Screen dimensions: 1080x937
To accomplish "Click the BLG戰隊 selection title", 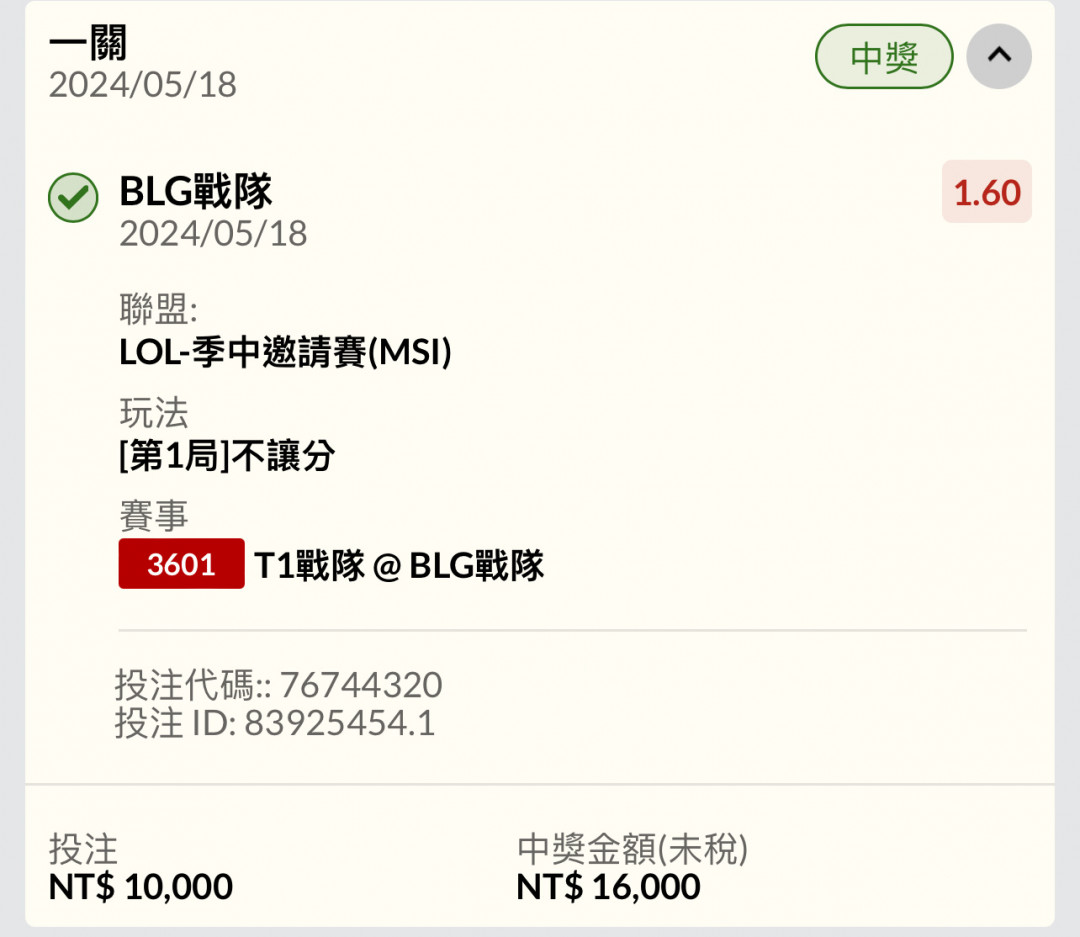I will coord(196,191).
